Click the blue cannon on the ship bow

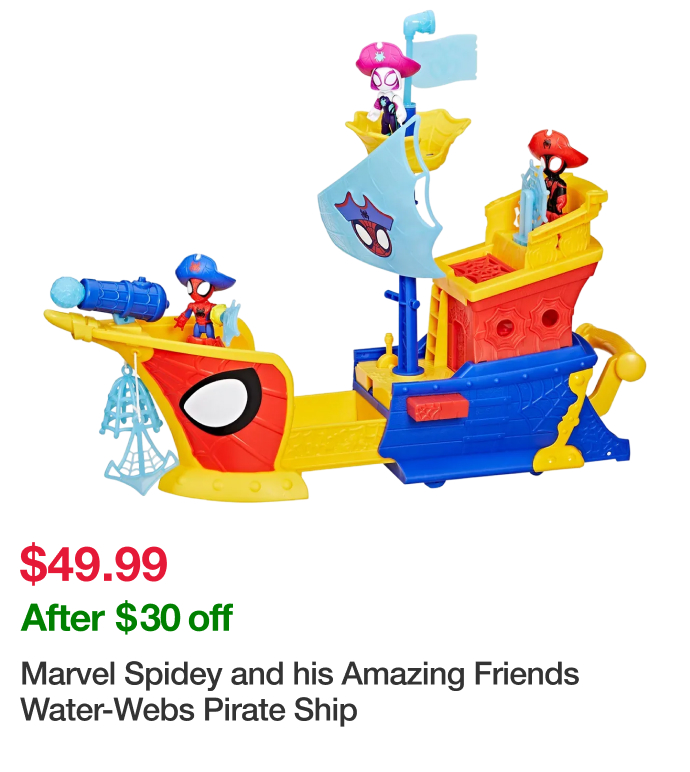pos(123,298)
